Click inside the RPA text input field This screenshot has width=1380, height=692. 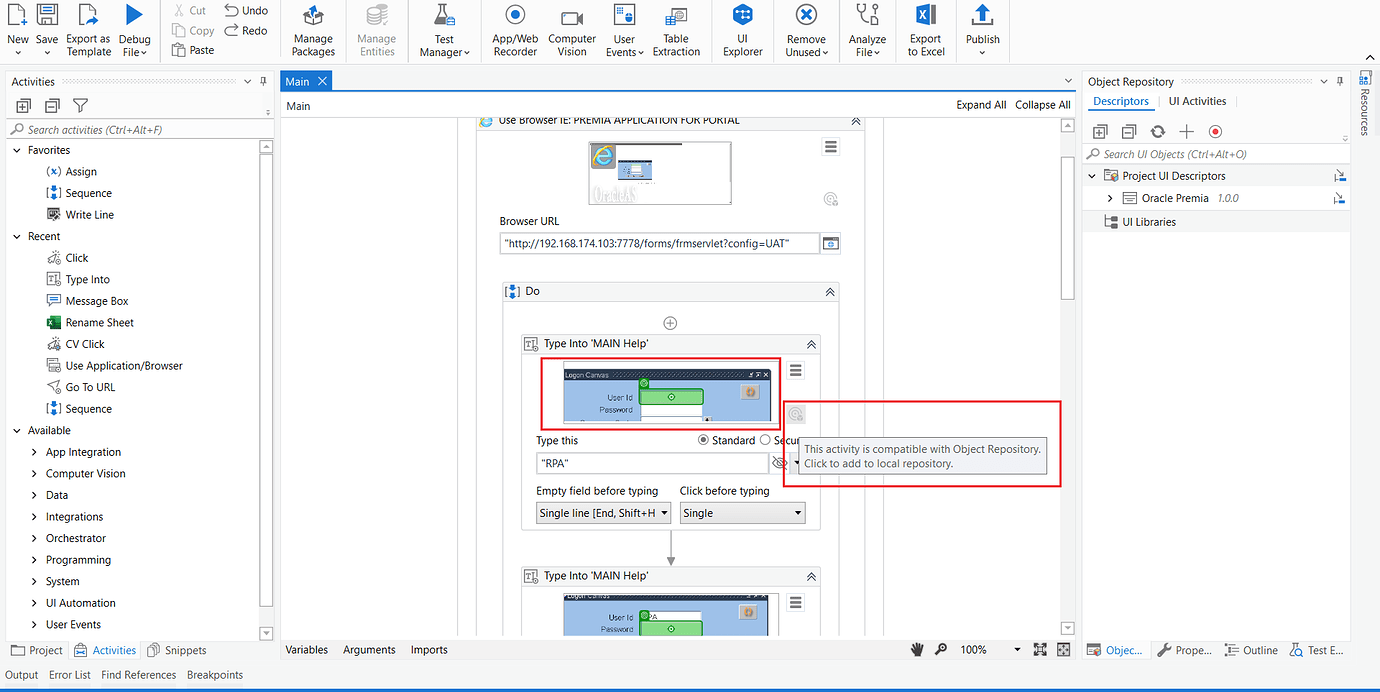pyautogui.click(x=652, y=462)
